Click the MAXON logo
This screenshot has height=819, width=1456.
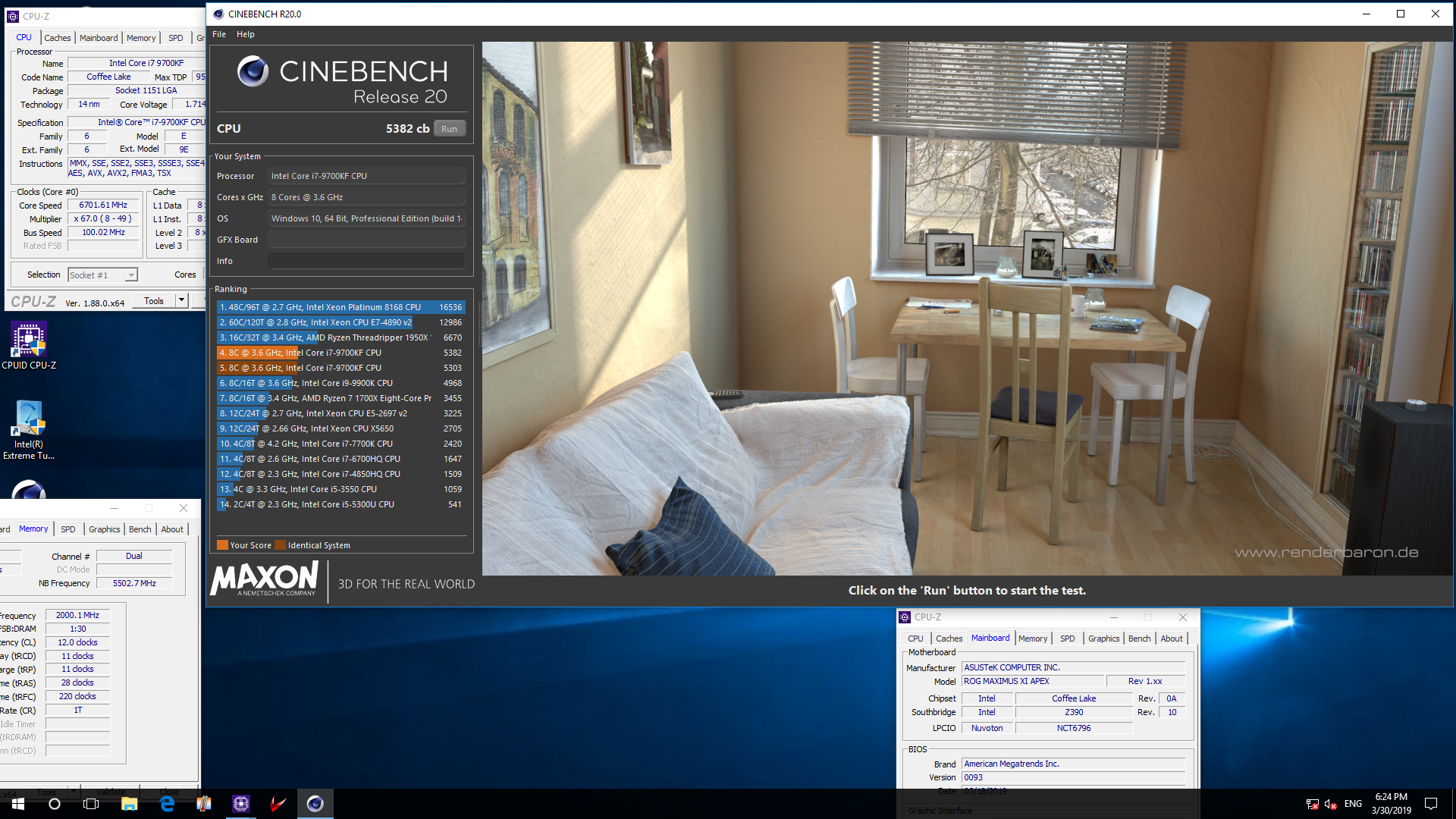[x=264, y=580]
